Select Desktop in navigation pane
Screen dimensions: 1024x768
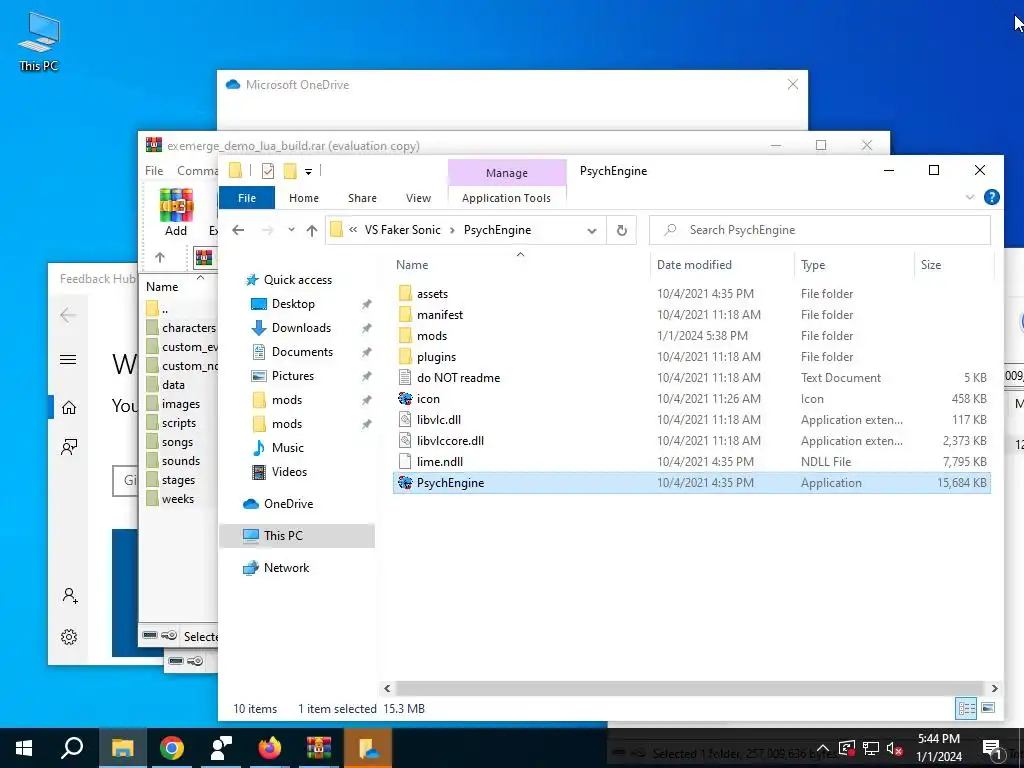tap(293, 304)
